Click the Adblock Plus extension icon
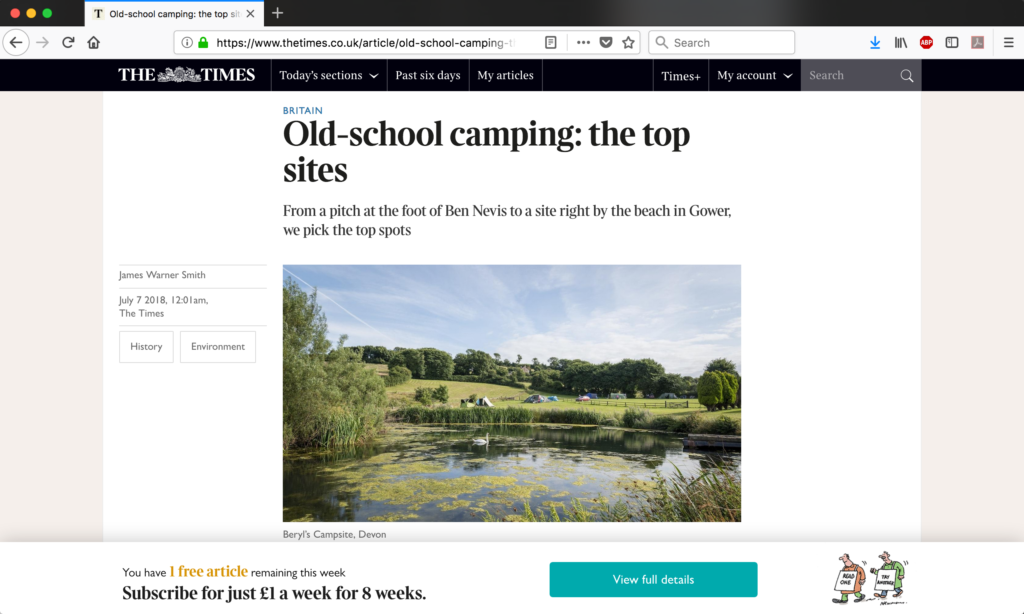1024x614 pixels. pos(926,42)
